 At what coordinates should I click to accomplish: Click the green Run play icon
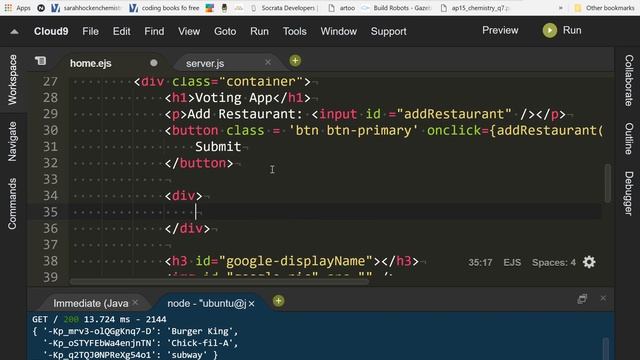[549, 31]
